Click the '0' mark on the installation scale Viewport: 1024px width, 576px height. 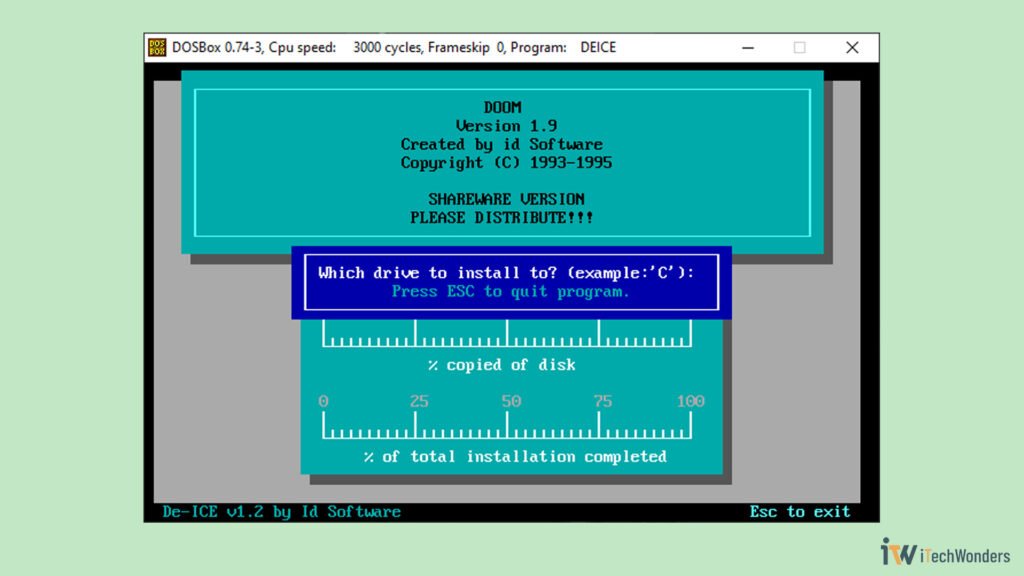[x=323, y=400]
